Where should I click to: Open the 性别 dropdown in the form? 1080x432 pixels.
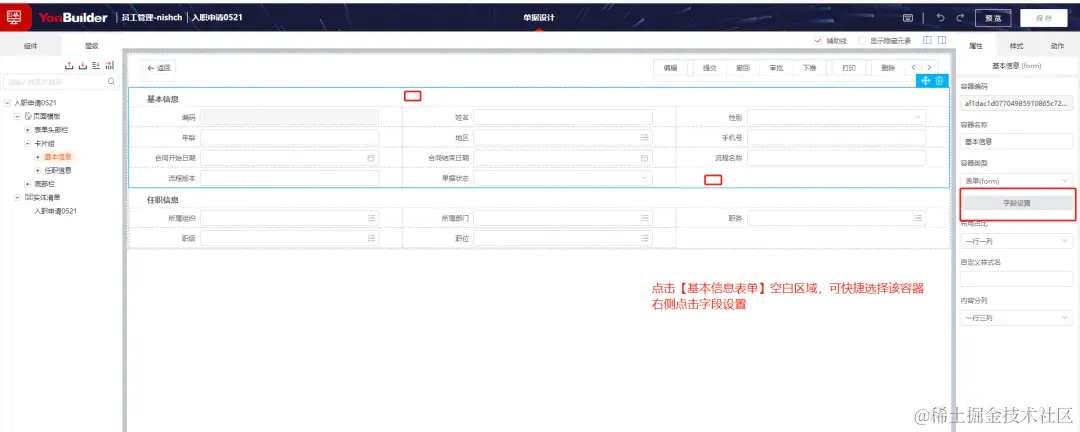[836, 117]
